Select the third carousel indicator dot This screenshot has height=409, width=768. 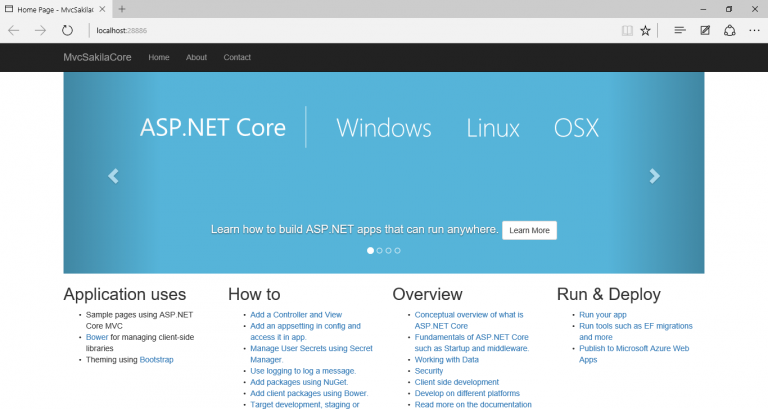tap(389, 250)
